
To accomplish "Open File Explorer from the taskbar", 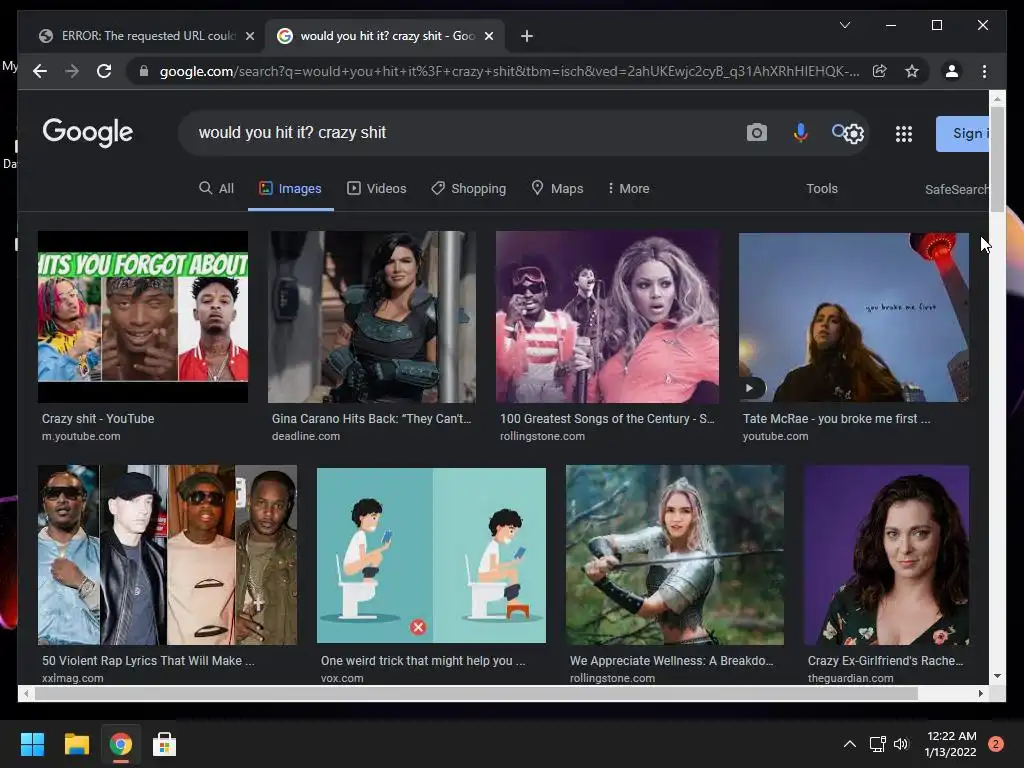I will (x=76, y=744).
